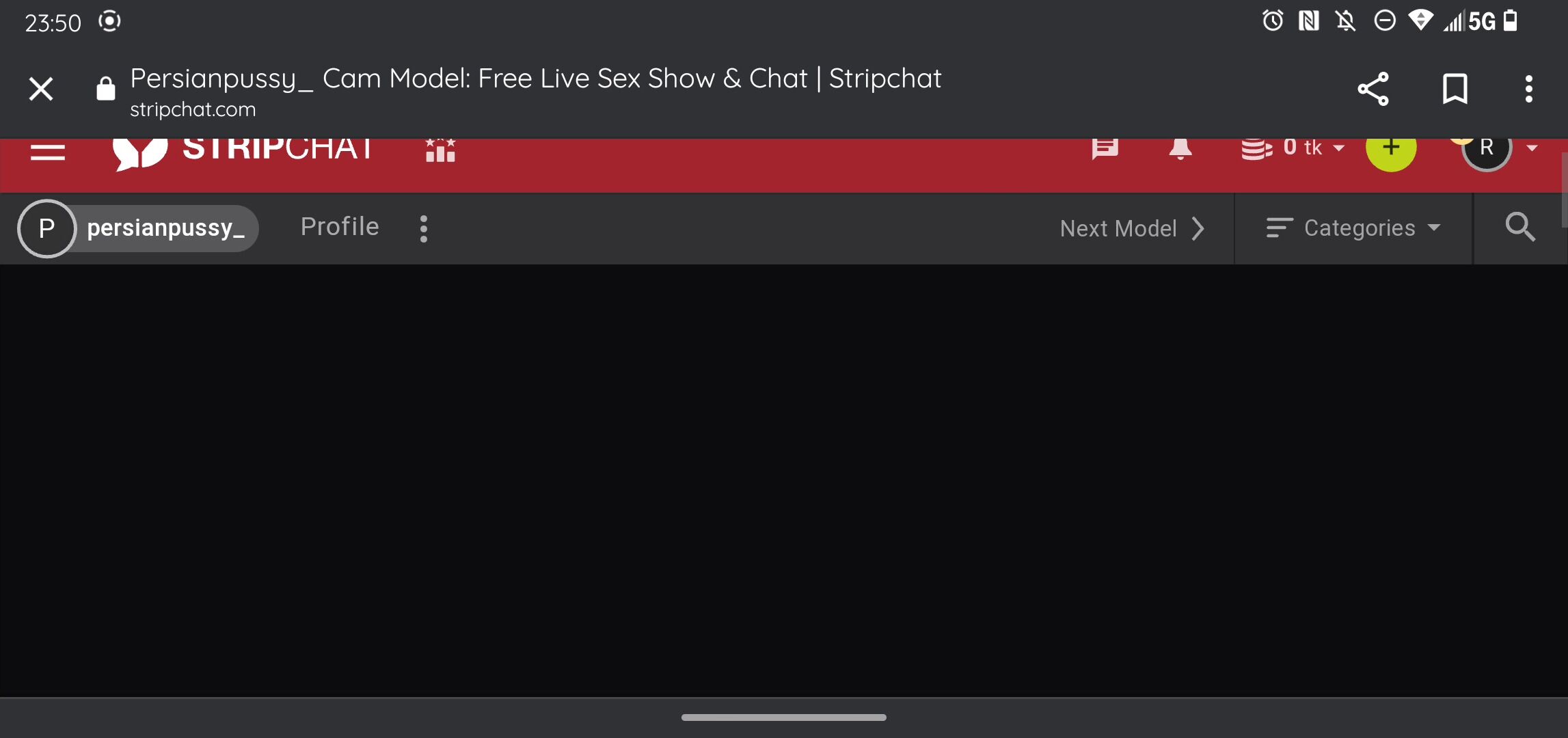Share page via browser share icon
Viewport: 1568px width, 738px height.
click(1373, 89)
